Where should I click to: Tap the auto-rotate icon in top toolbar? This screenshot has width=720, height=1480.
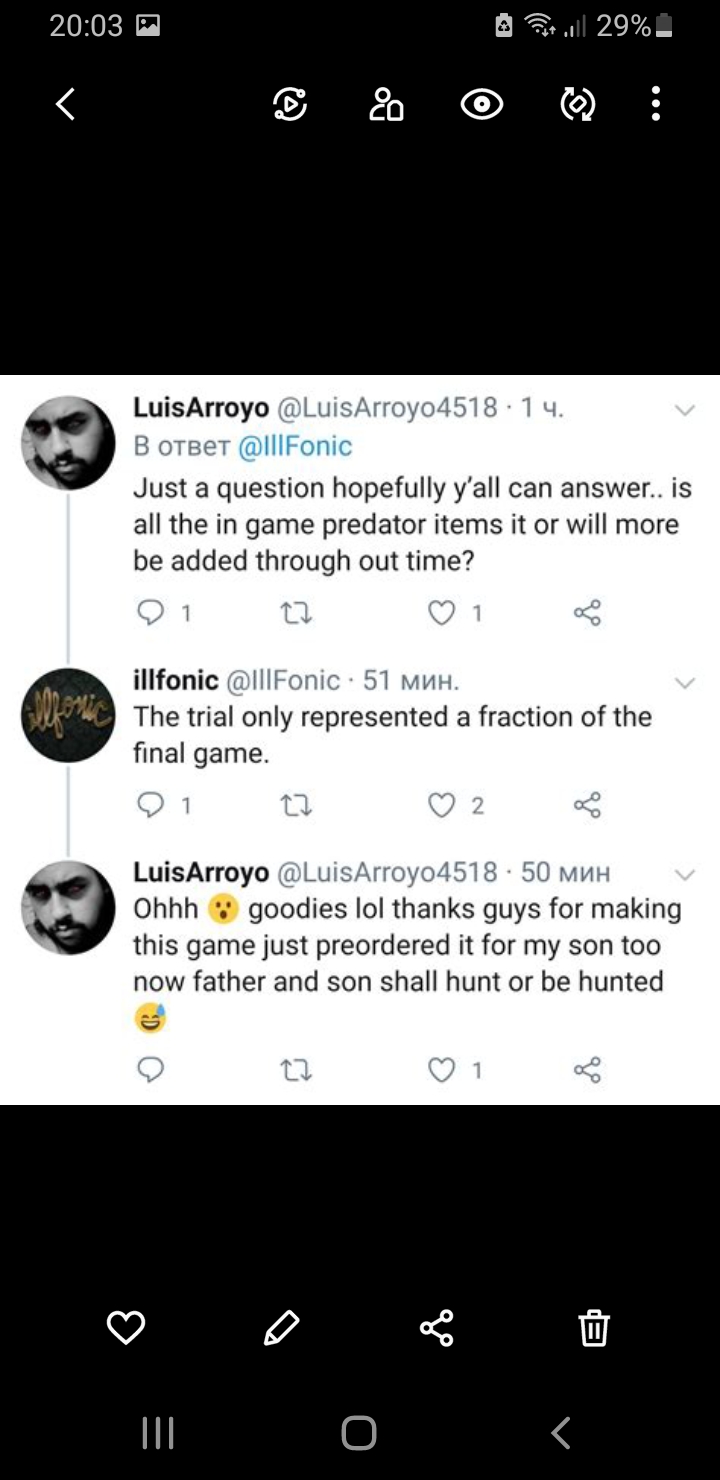578,104
